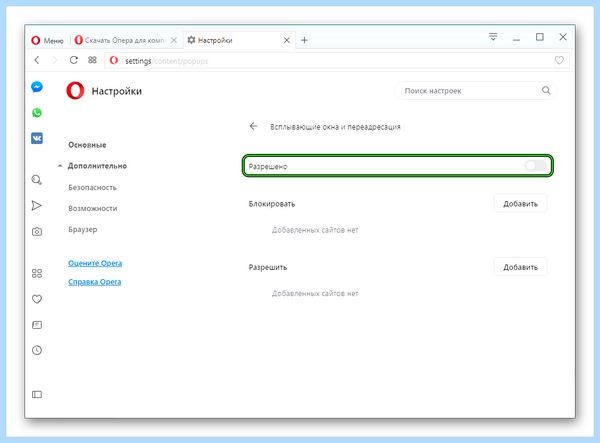This screenshot has width=600, height=443.
Task: Go forward with the toolbar forward arrow
Action: 55,60
